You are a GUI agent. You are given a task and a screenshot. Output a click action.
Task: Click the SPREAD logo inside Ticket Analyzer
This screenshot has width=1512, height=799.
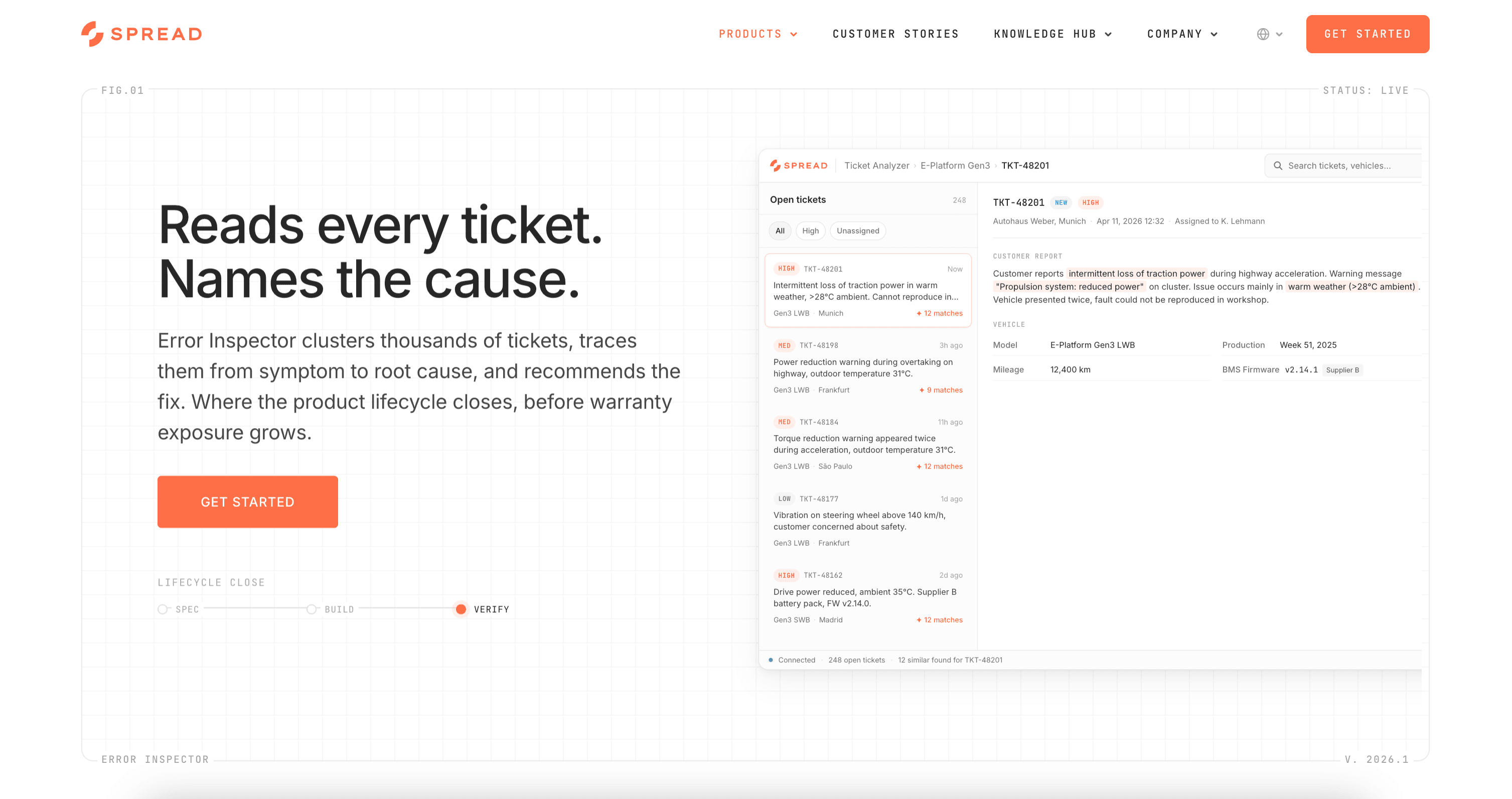tap(799, 166)
